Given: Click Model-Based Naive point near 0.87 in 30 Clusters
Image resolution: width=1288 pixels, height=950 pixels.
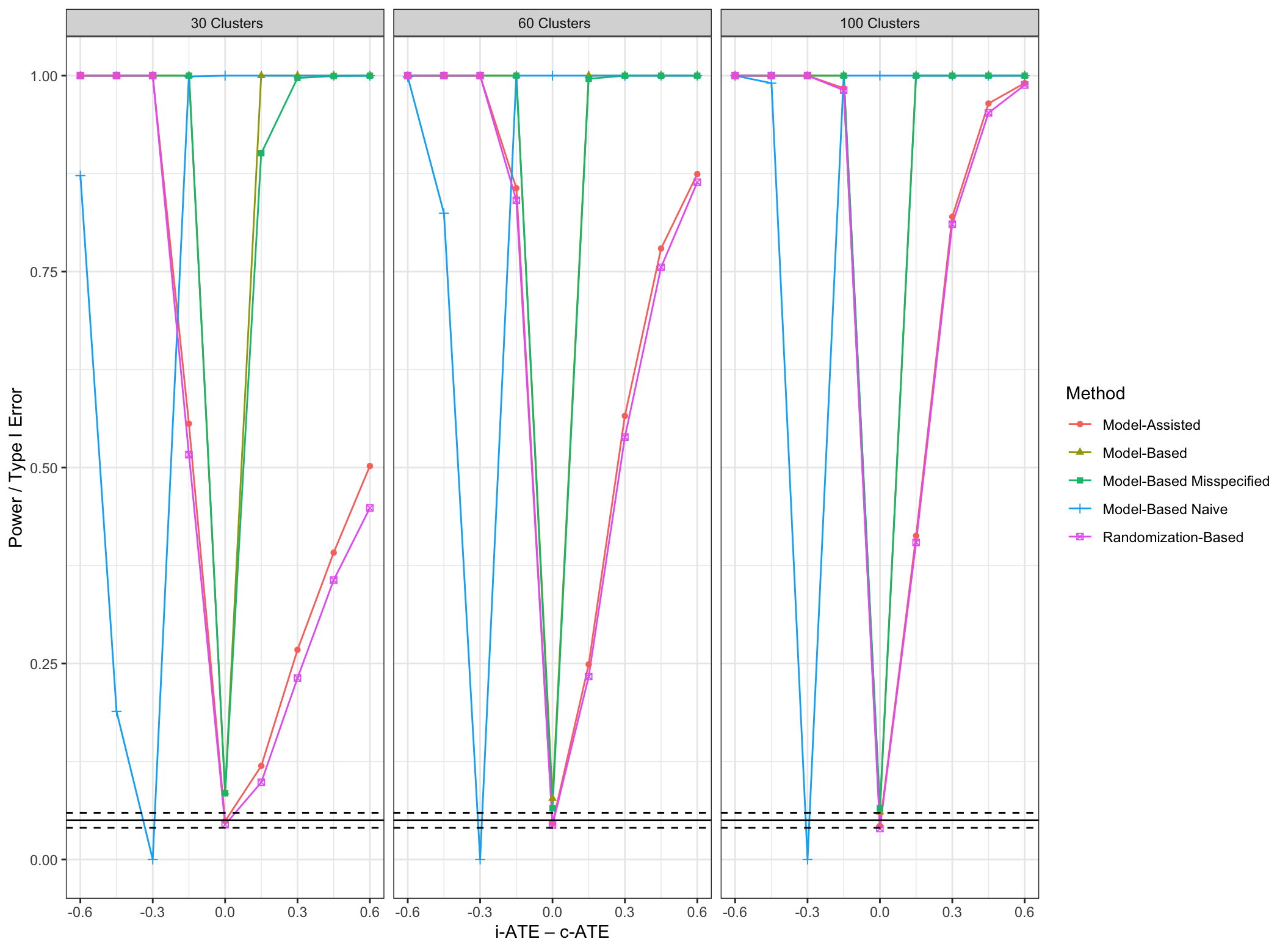Looking at the screenshot, I should point(80,176).
